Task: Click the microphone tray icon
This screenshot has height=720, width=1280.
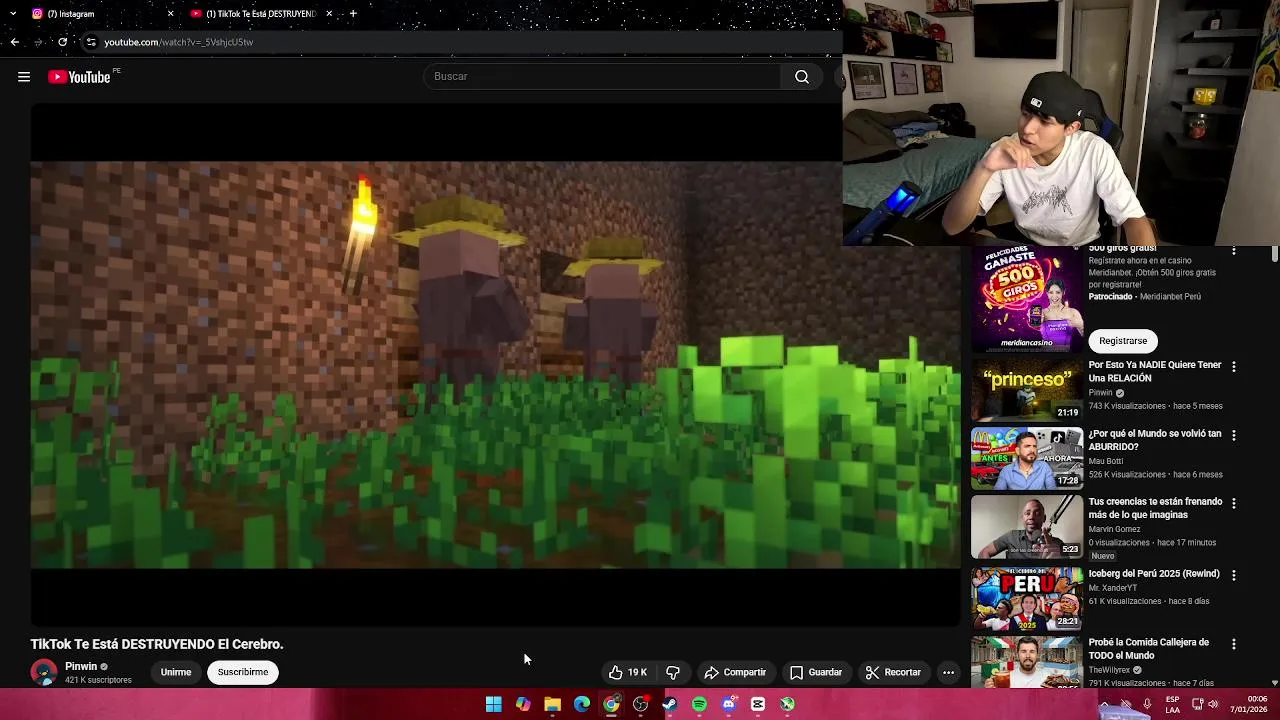Action: point(1147,704)
